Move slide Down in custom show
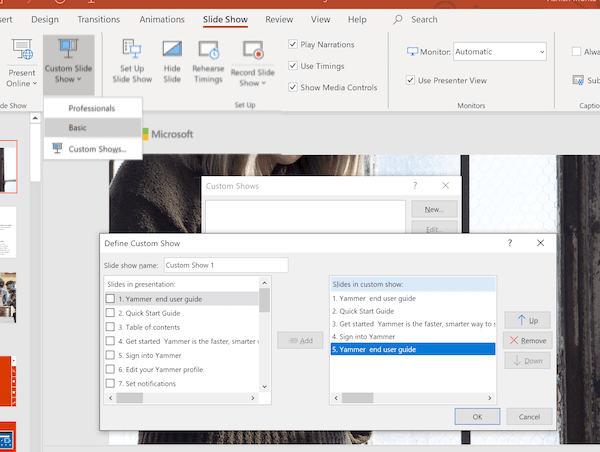 click(x=527, y=361)
